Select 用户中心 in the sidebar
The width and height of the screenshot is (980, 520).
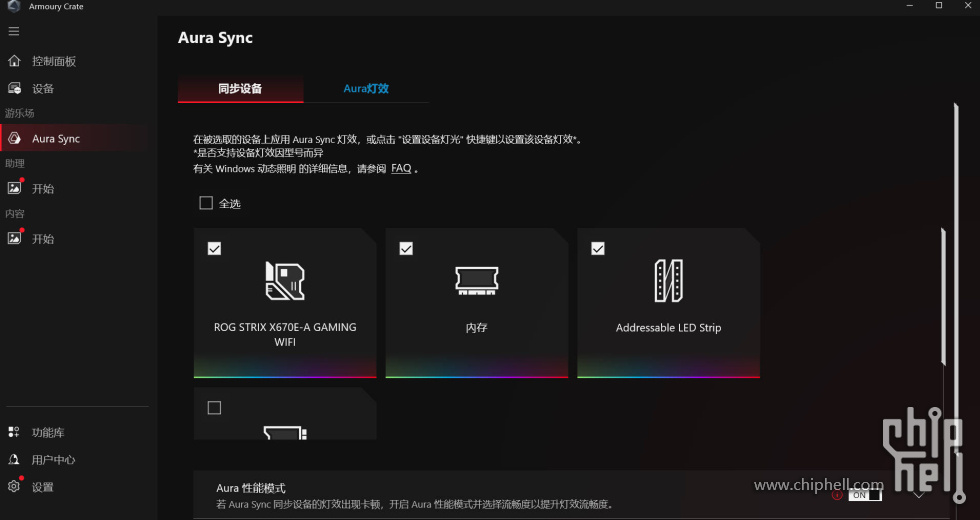click(x=54, y=460)
